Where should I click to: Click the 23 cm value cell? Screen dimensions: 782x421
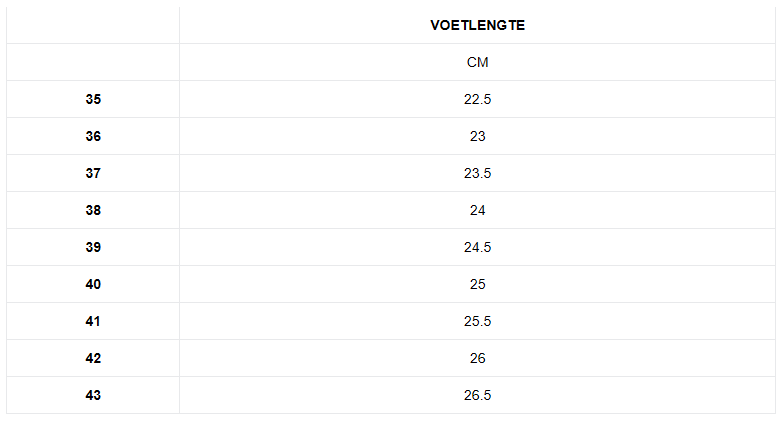point(477,136)
